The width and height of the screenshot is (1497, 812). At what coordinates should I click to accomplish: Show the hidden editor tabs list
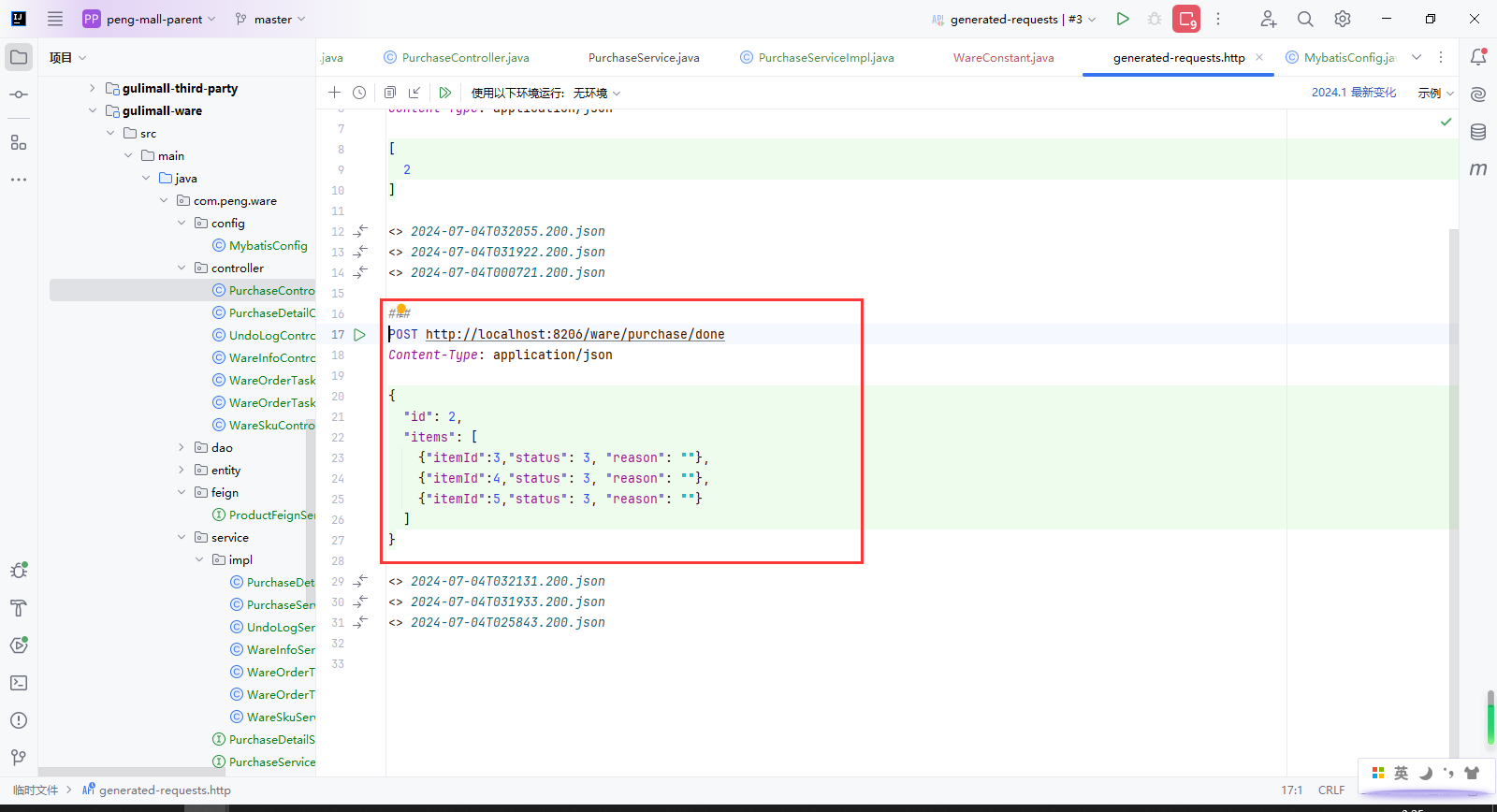point(1417,57)
